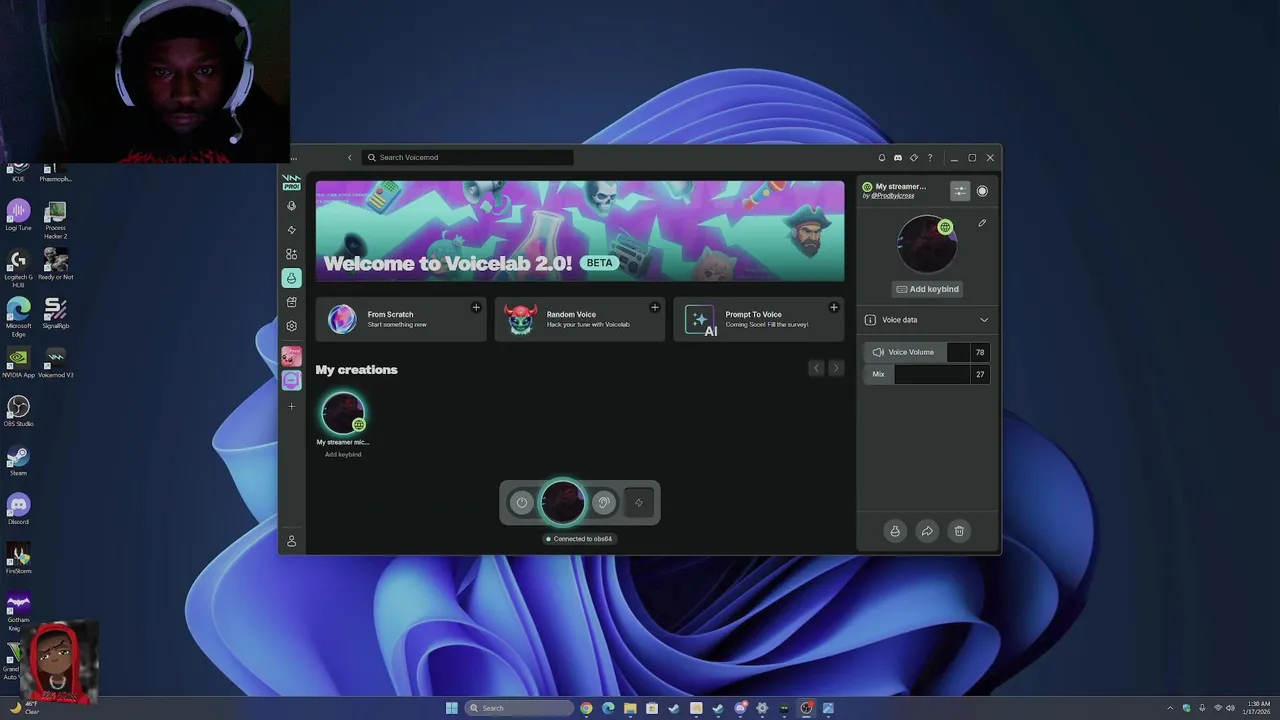Screen dimensions: 1280x720
Task: Click plus on Random Voice card
Action: pyautogui.click(x=655, y=307)
